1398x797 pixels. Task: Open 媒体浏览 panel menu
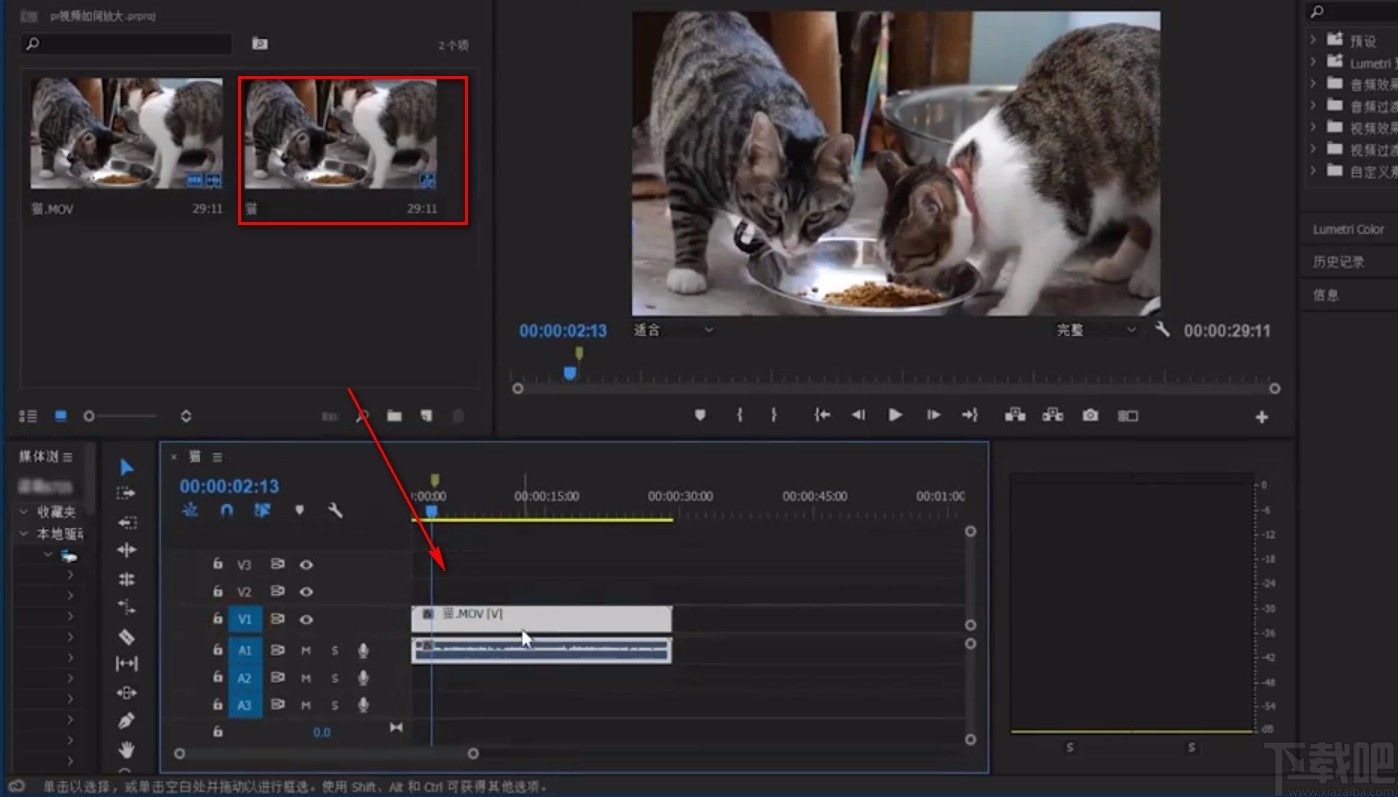pos(68,457)
